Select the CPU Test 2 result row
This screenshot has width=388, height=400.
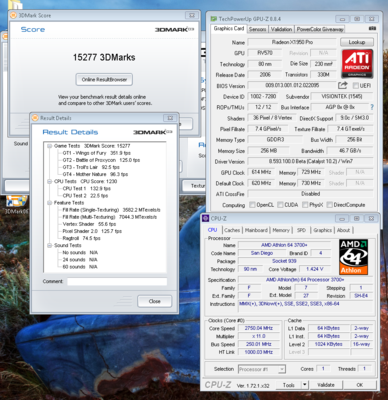[x=85, y=196]
